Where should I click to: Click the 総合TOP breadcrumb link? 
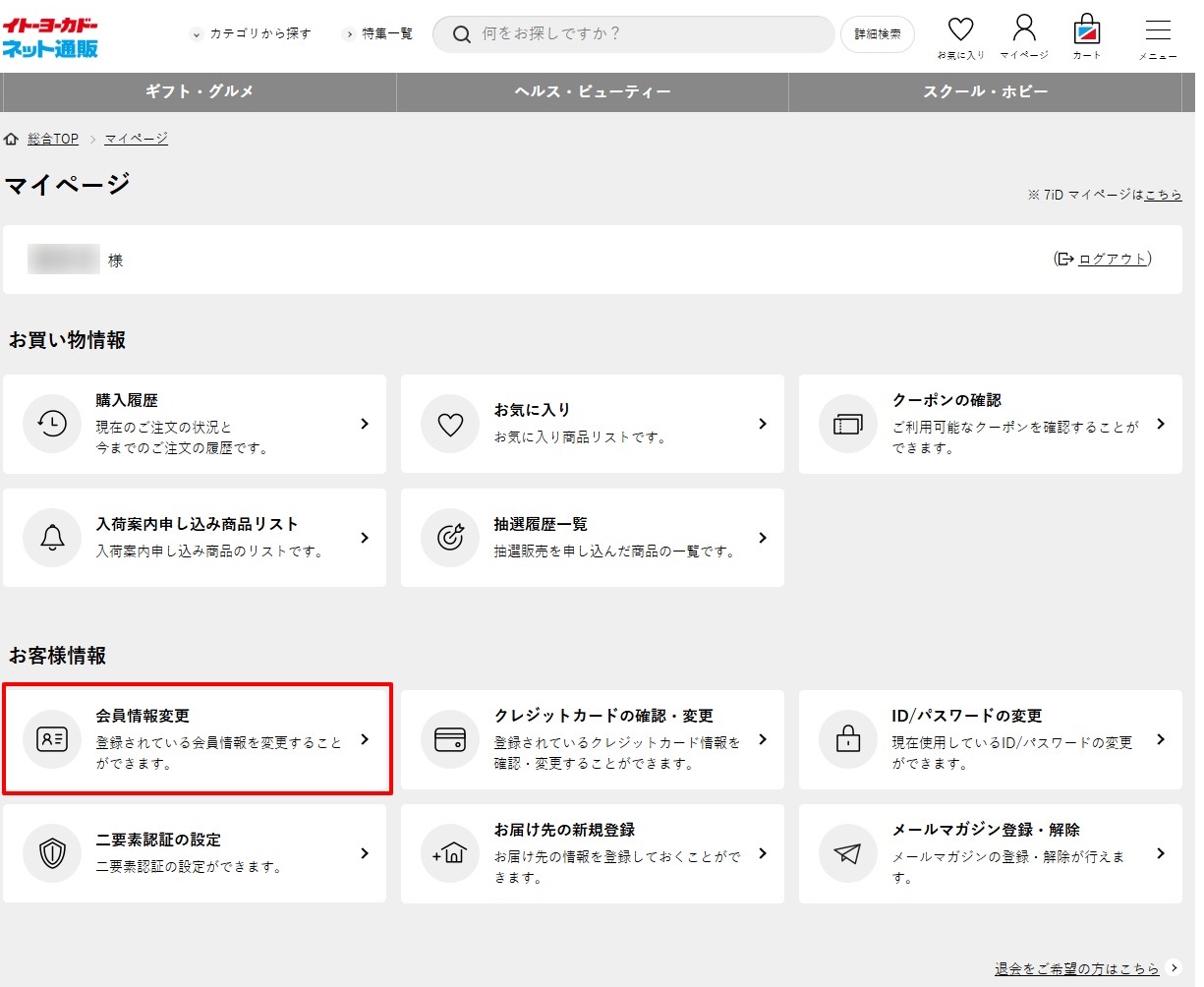pos(52,139)
